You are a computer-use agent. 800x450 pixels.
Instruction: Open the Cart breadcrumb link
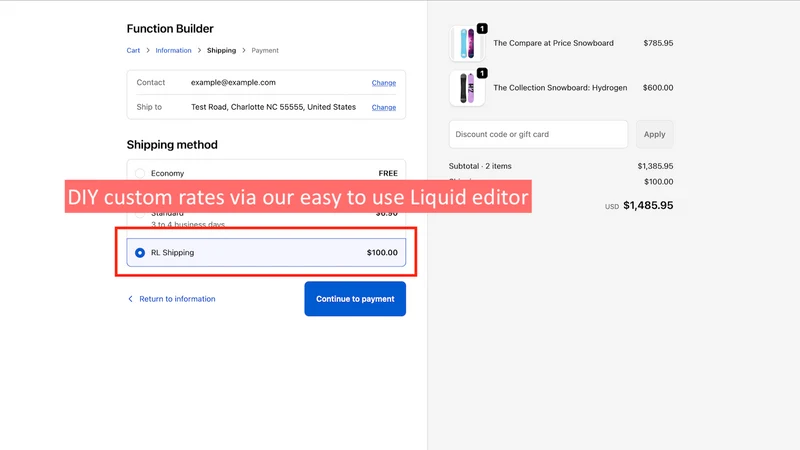[133, 51]
